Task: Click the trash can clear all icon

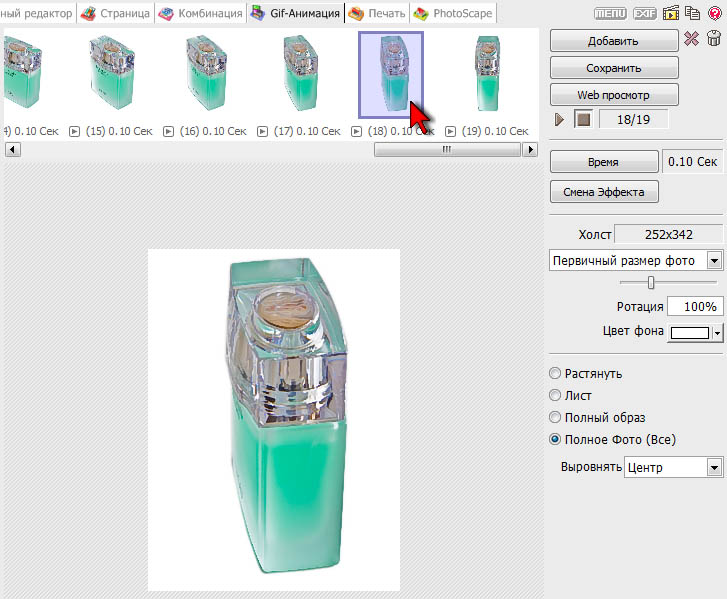Action: (x=714, y=38)
